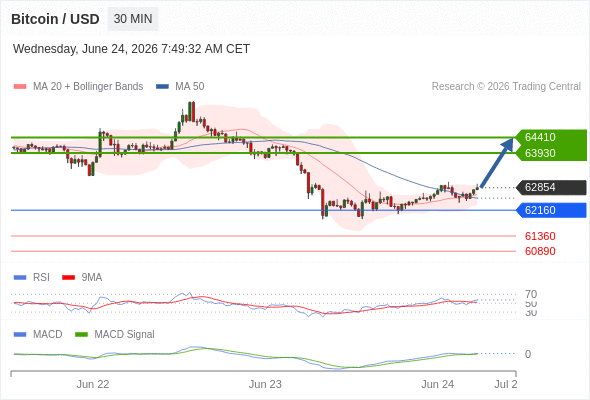Click the blue MACD legend swatch
This screenshot has height=400, width=590.
pyautogui.click(x=20, y=335)
